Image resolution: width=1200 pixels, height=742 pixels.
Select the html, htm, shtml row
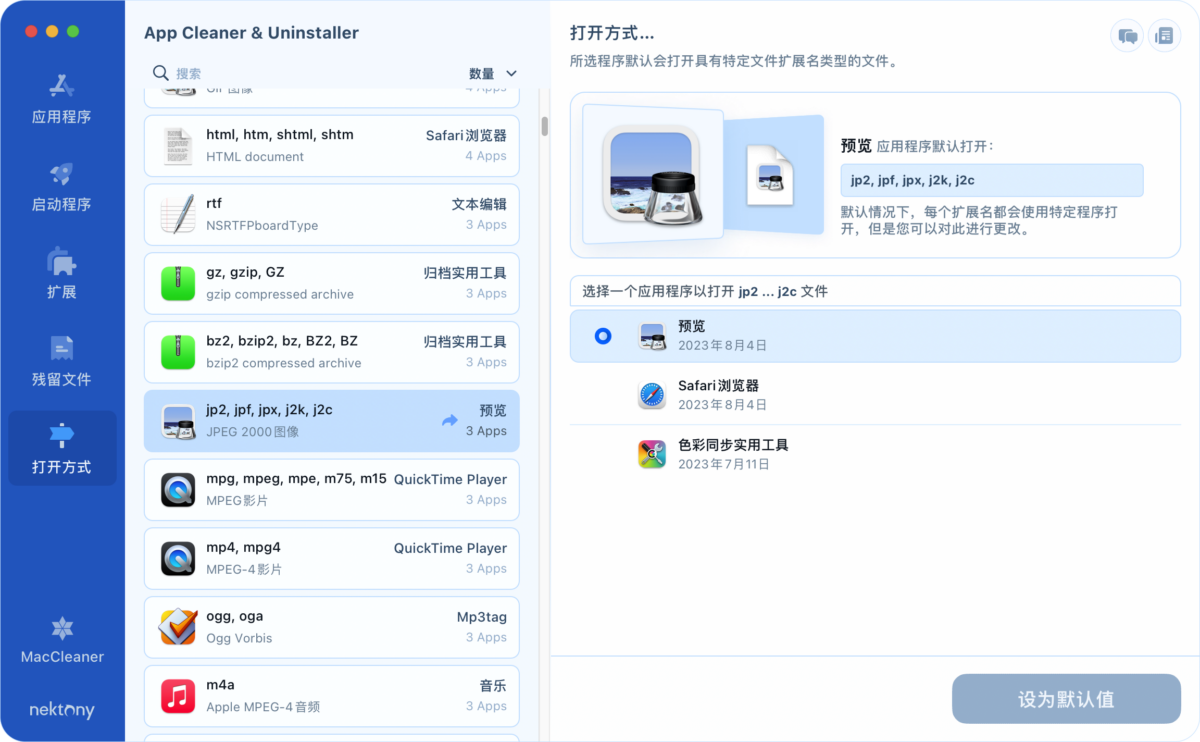332,146
